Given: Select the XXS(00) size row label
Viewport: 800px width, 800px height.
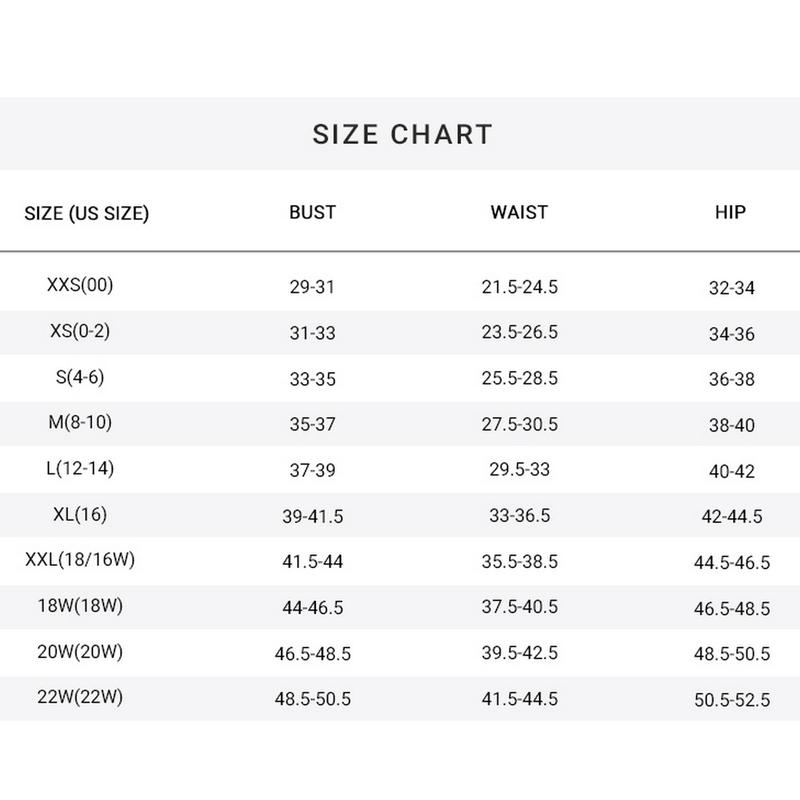Looking at the screenshot, I should [x=80, y=285].
